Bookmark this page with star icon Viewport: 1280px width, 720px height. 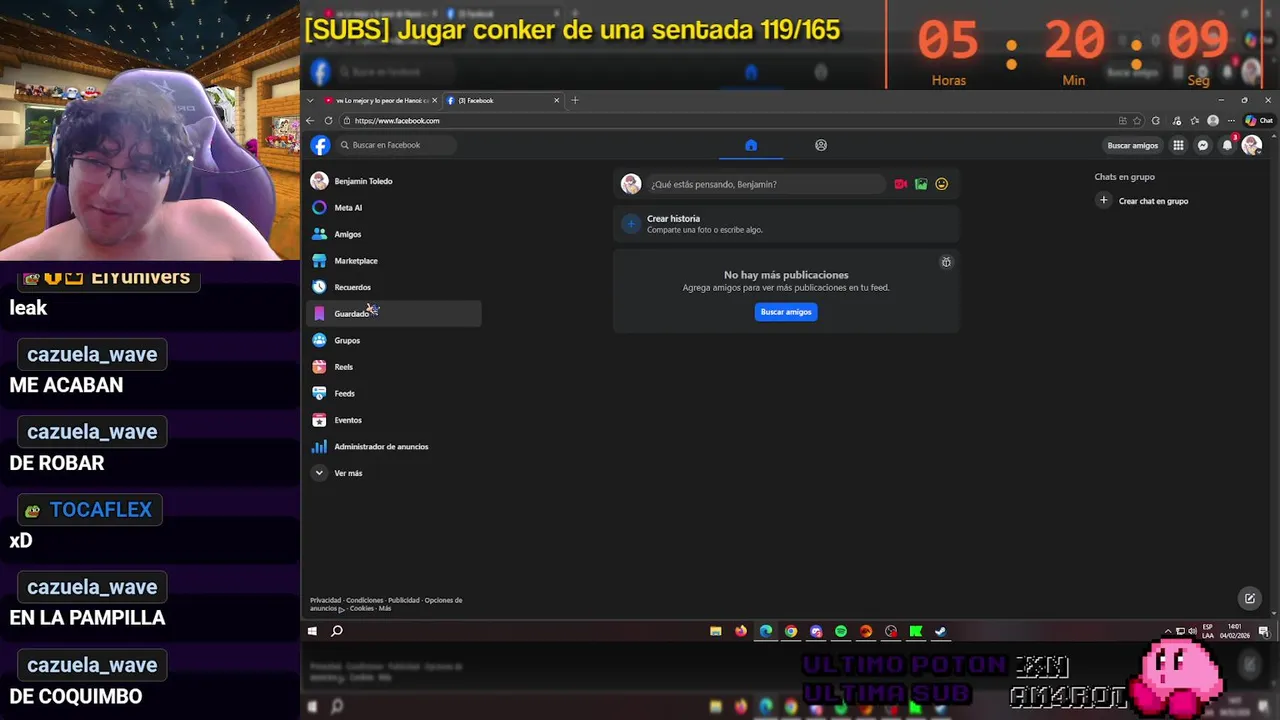pos(1137,121)
